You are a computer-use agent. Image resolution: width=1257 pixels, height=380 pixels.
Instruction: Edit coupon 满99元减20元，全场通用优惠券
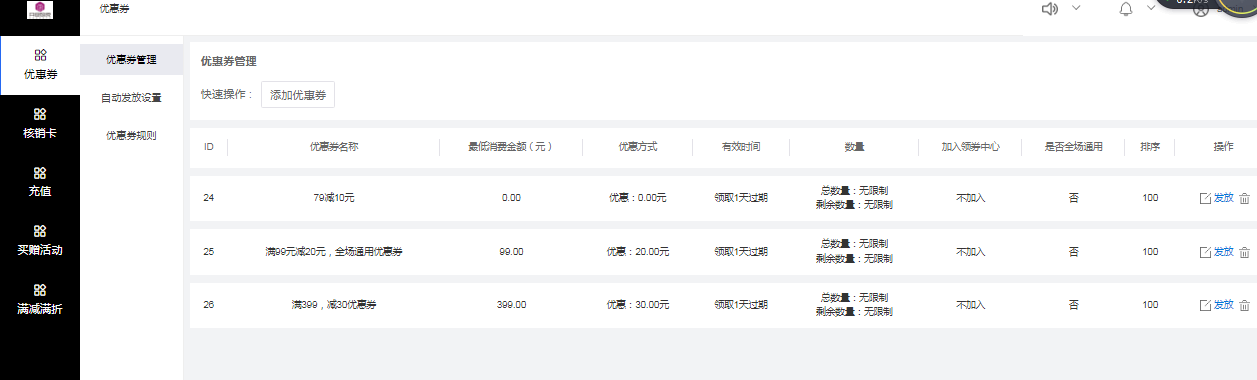[x=1205, y=252]
